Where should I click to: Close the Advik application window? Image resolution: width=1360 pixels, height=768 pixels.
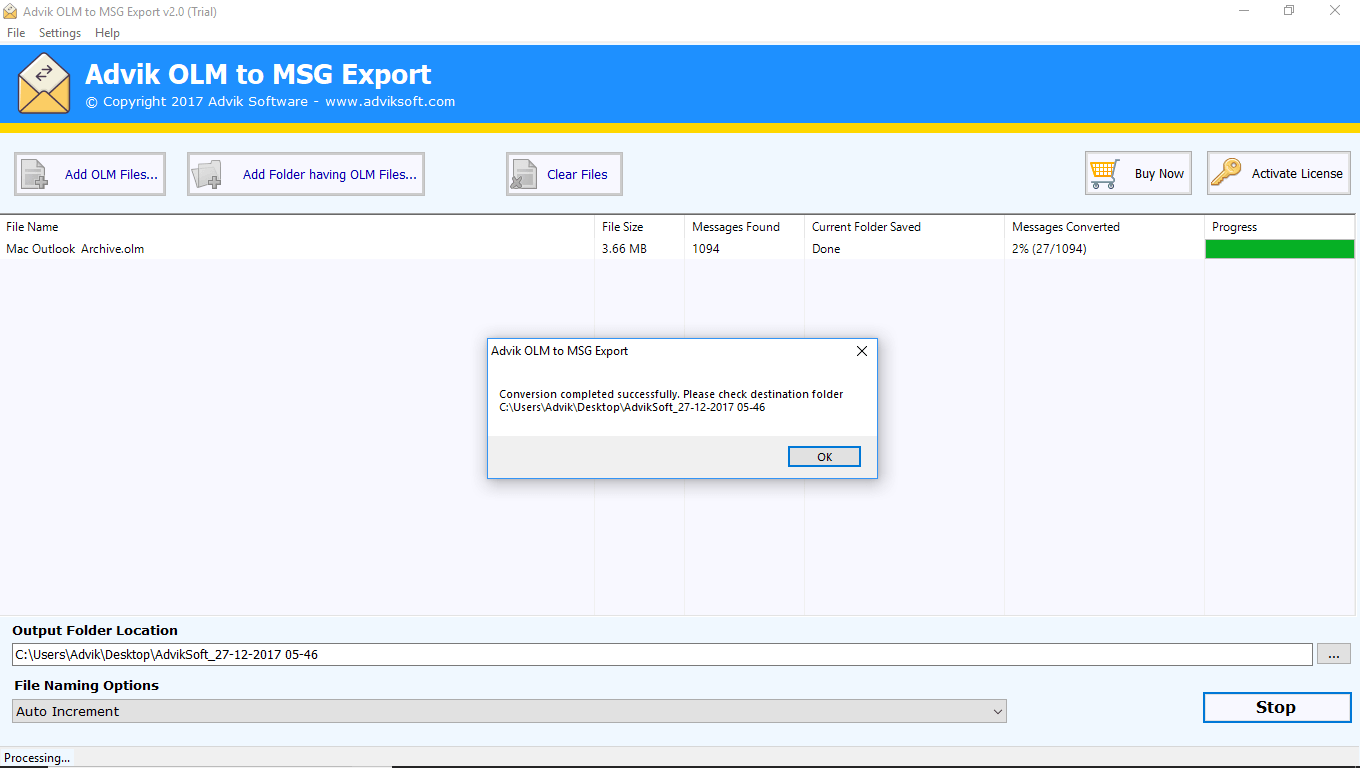(1335, 11)
